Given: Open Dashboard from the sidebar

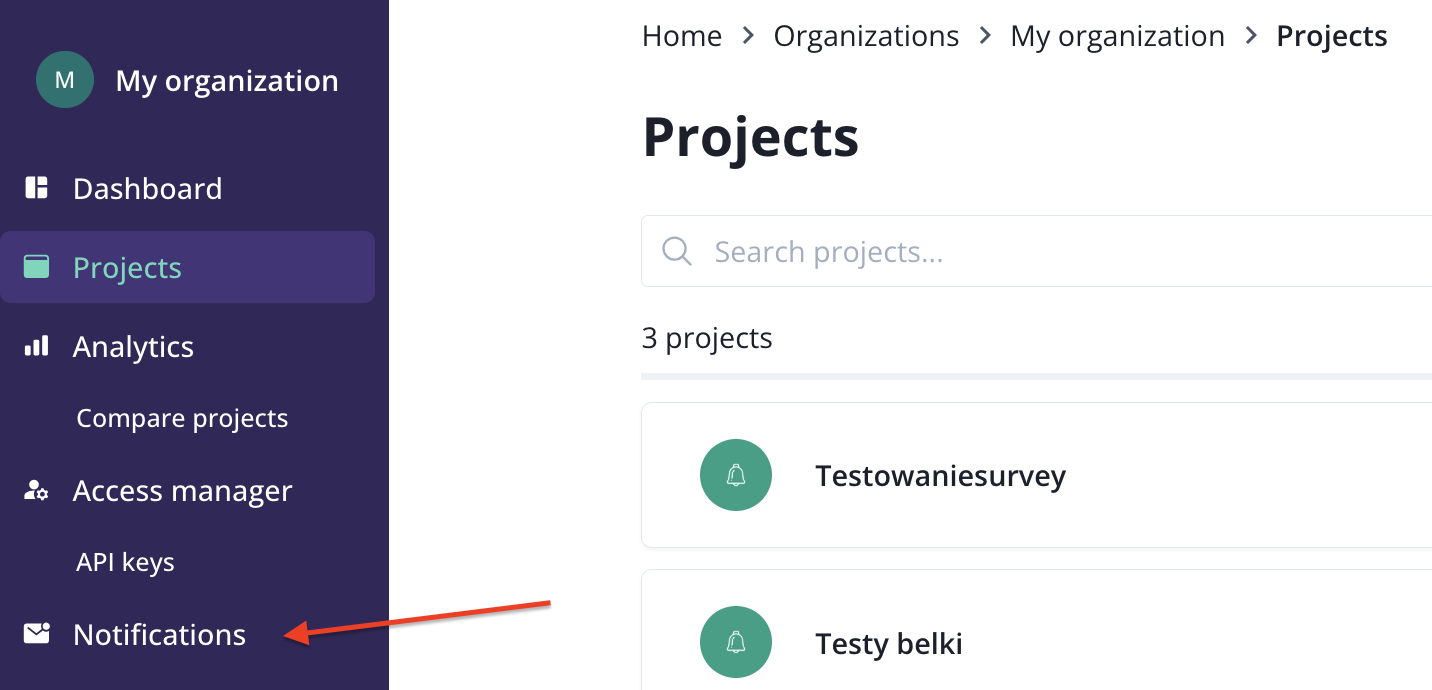Looking at the screenshot, I should tap(147, 188).
